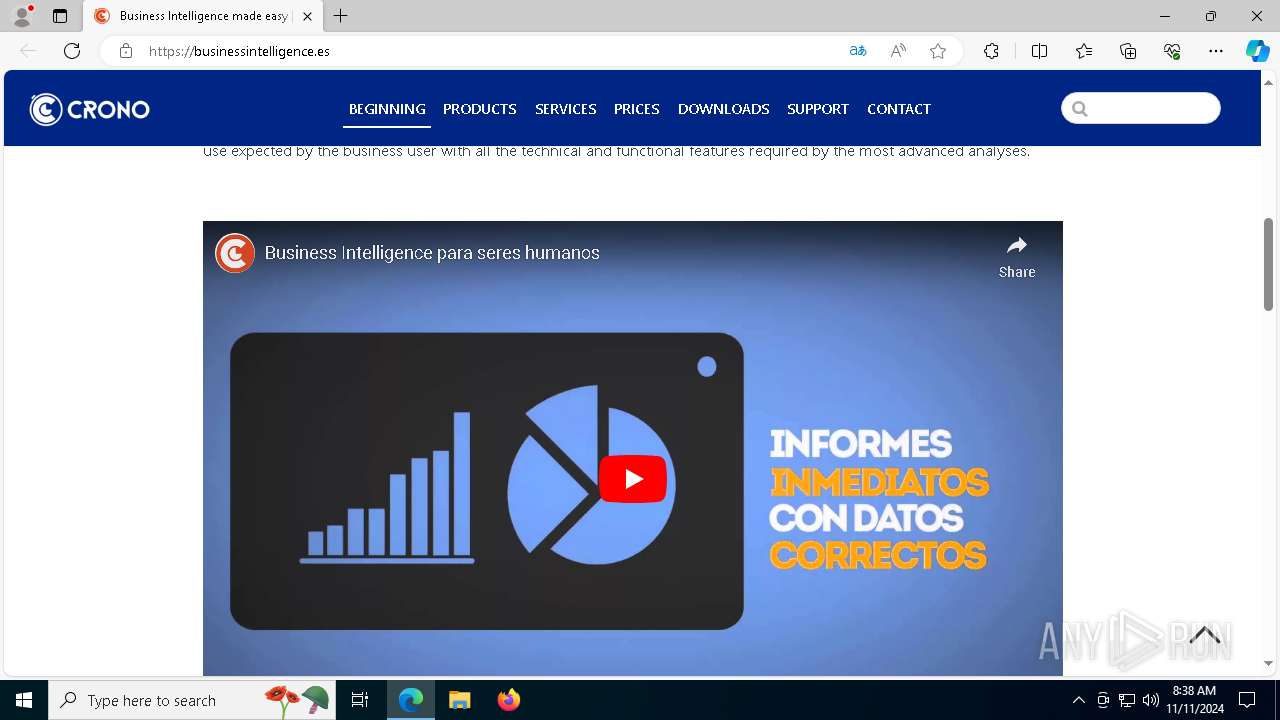Open the Windows Start menu
The image size is (1280, 720).
click(24, 700)
